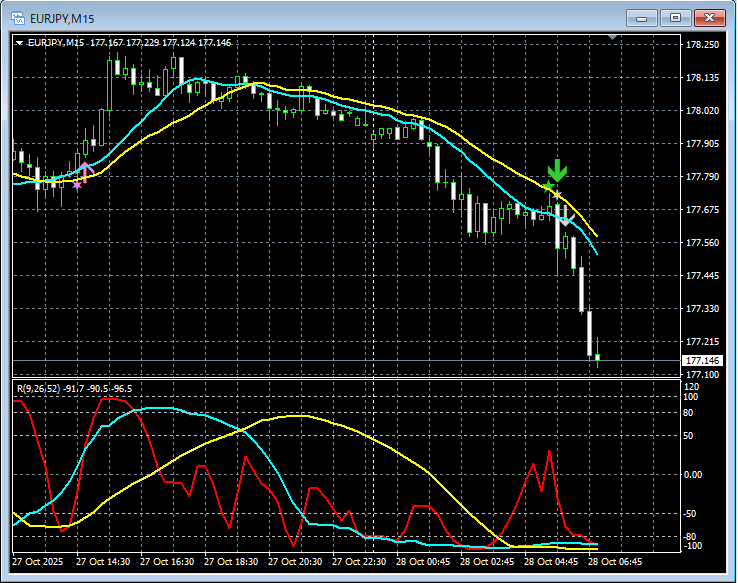Image resolution: width=738 pixels, height=583 pixels.
Task: Click the pink star marker
Action: pyautogui.click(x=77, y=185)
